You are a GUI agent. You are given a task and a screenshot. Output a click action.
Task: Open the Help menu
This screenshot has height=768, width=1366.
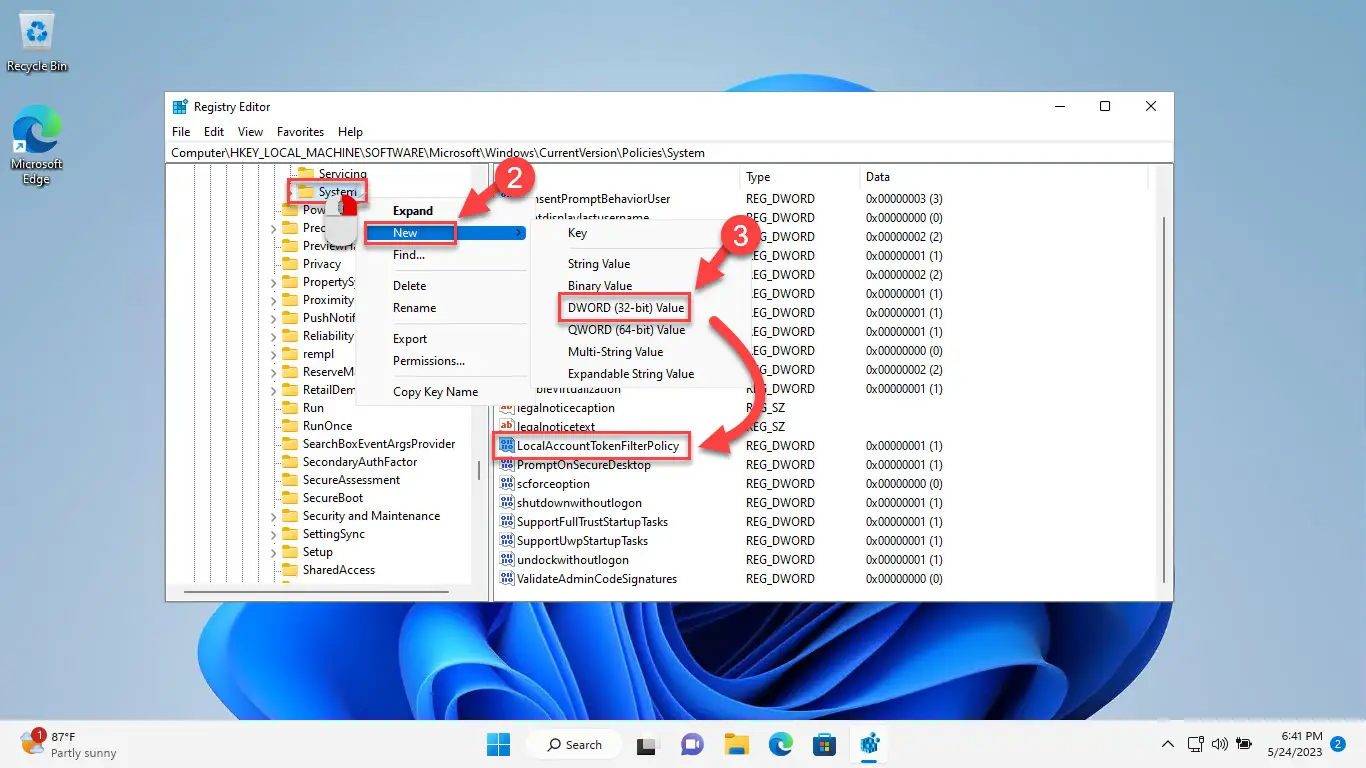[350, 132]
